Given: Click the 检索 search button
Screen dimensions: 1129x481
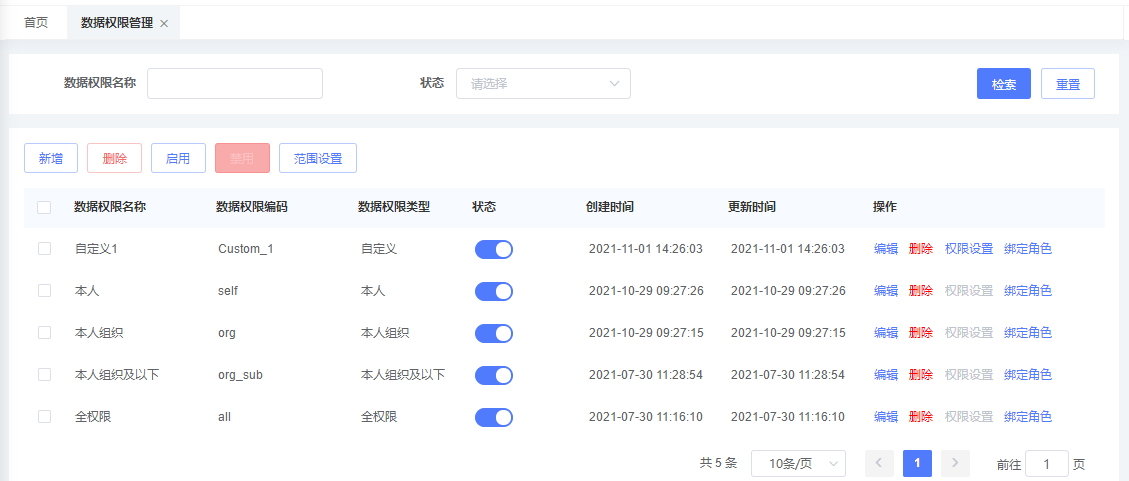Looking at the screenshot, I should 1003,84.
